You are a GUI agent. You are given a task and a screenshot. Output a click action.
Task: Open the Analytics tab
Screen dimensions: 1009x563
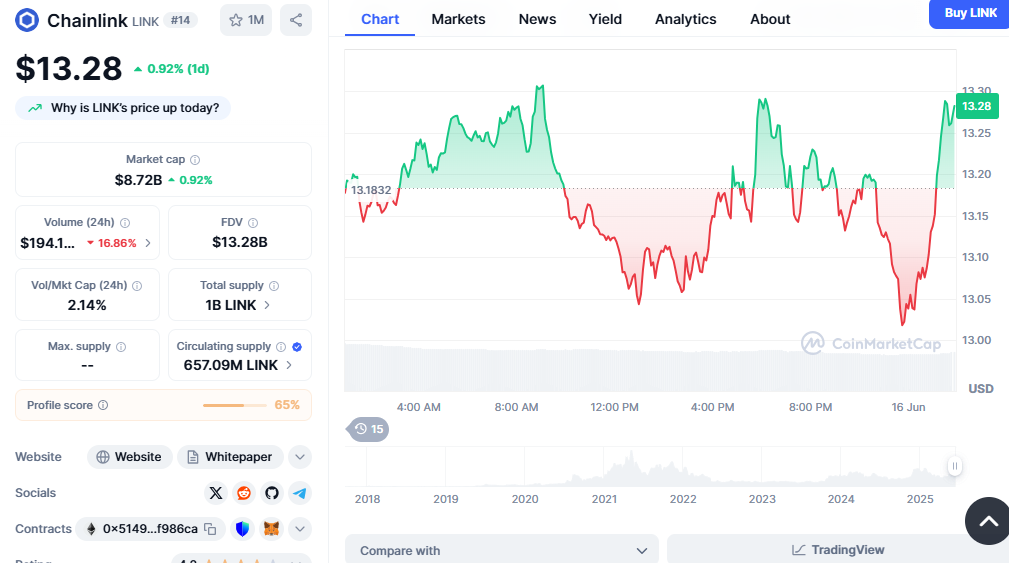(685, 19)
